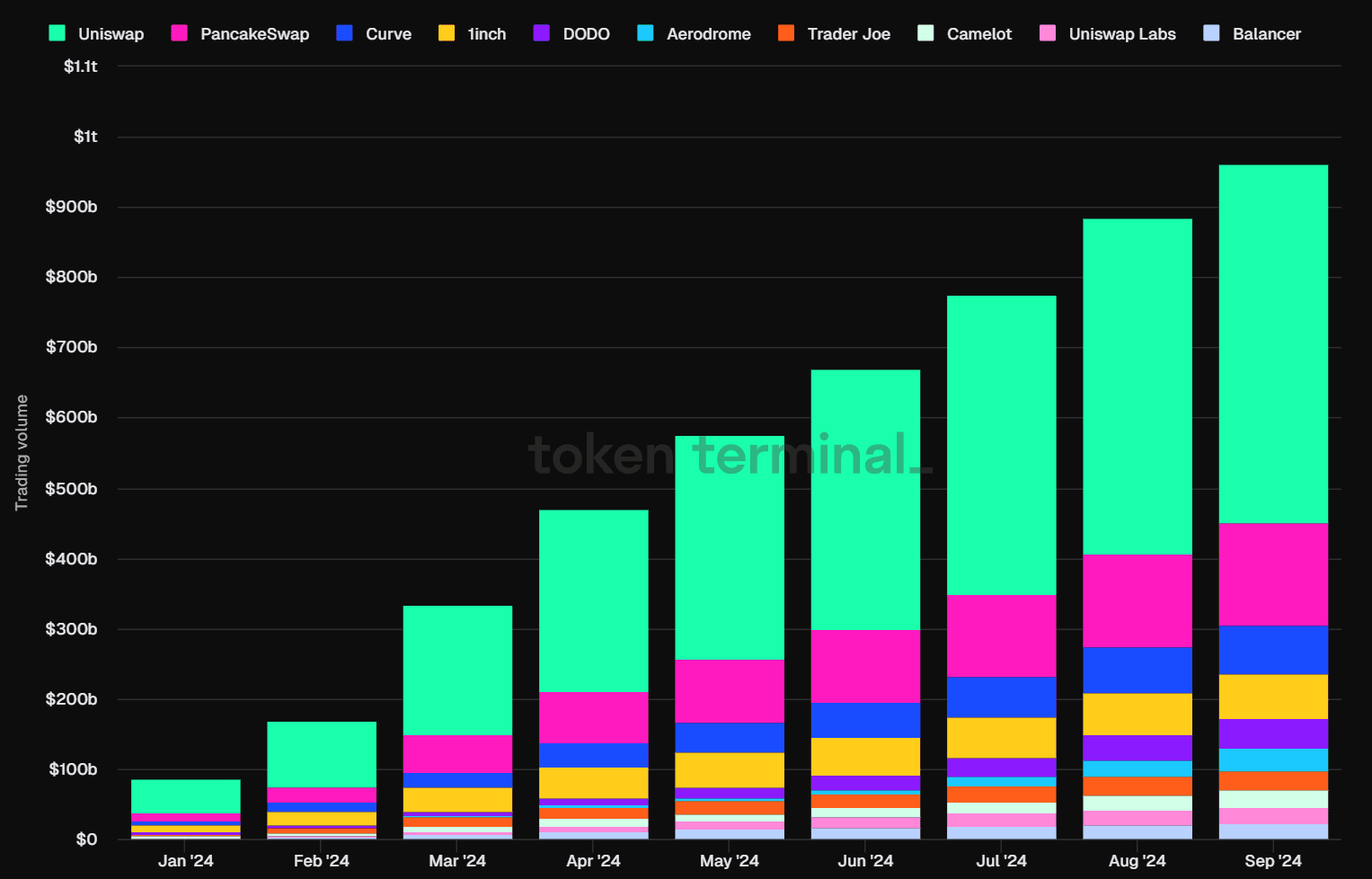This screenshot has width=1372, height=879.
Task: Select the Uniswap segment of Sep '24 bar
Action: pos(1273,344)
